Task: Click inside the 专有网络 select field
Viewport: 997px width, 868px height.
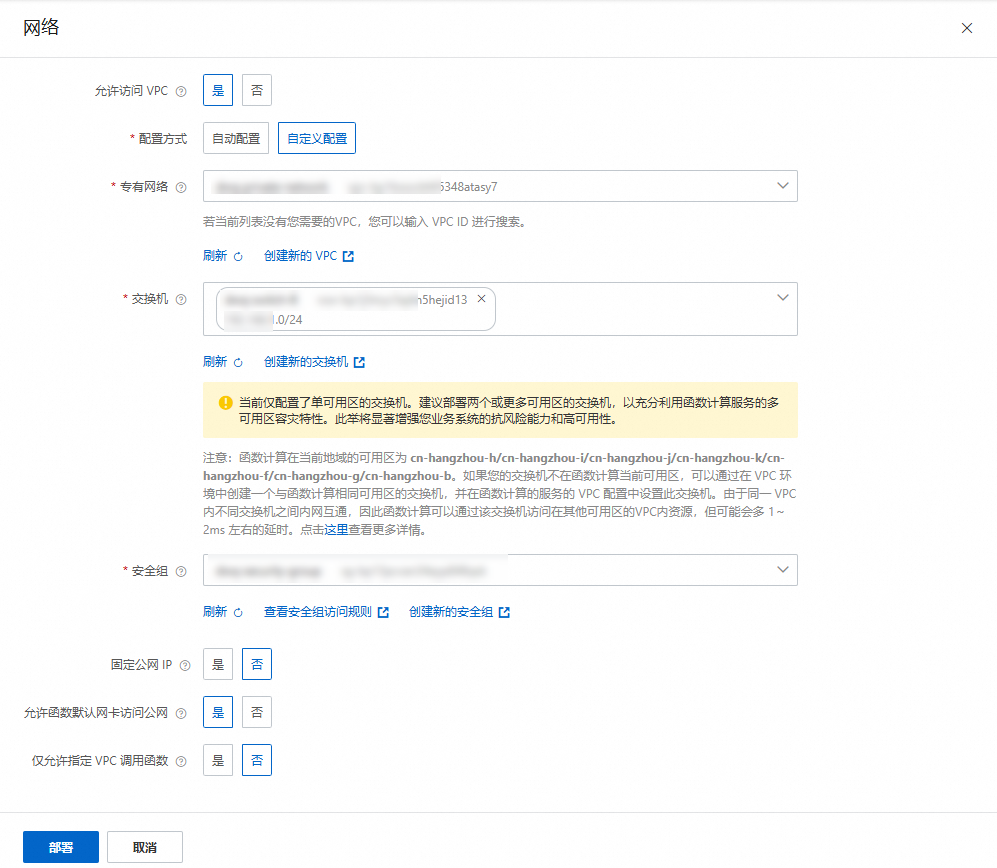Action: coord(500,186)
